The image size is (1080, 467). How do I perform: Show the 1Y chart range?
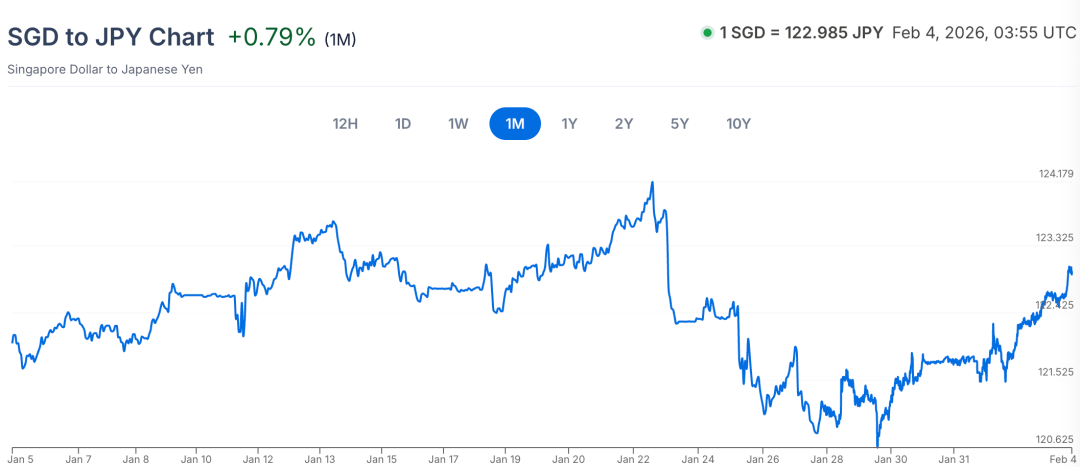tap(569, 124)
